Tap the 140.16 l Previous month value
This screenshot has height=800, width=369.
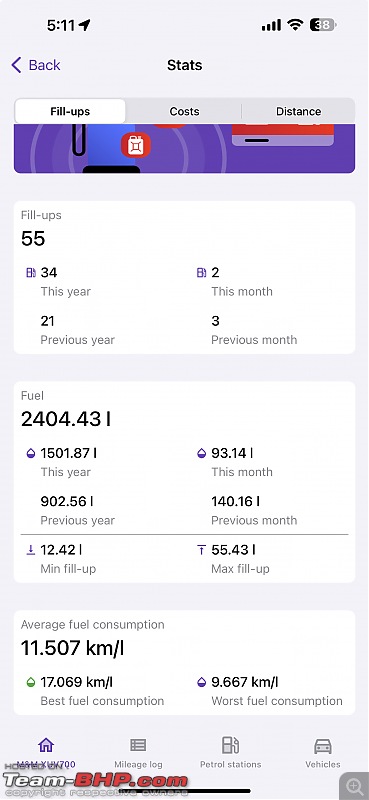[x=236, y=502]
